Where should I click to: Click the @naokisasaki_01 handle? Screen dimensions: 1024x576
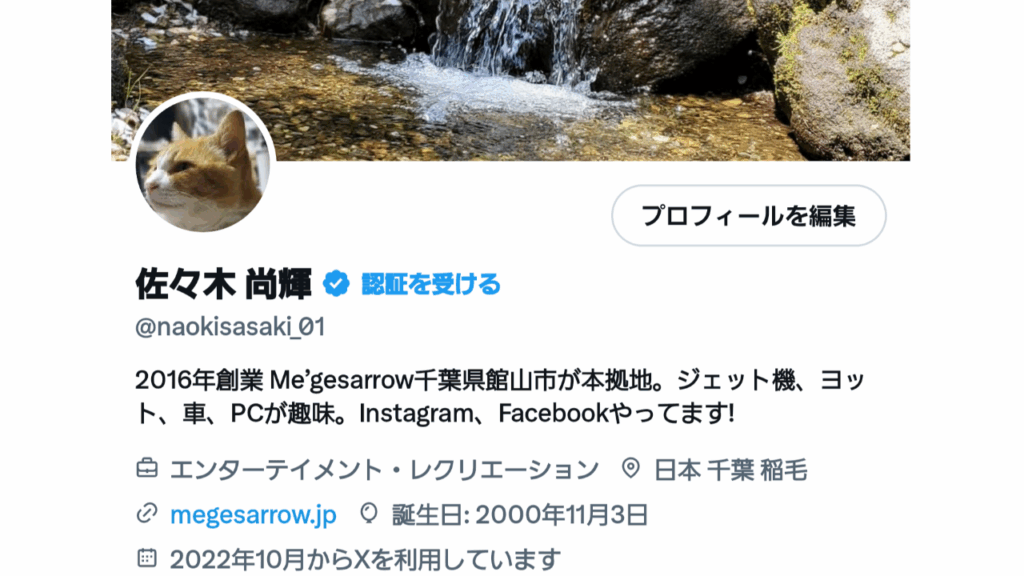point(230,327)
